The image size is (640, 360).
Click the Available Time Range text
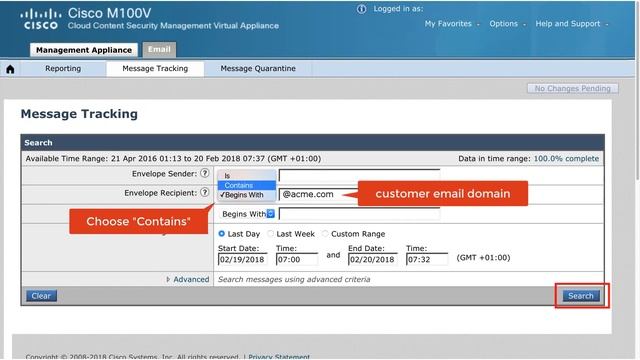point(173,158)
